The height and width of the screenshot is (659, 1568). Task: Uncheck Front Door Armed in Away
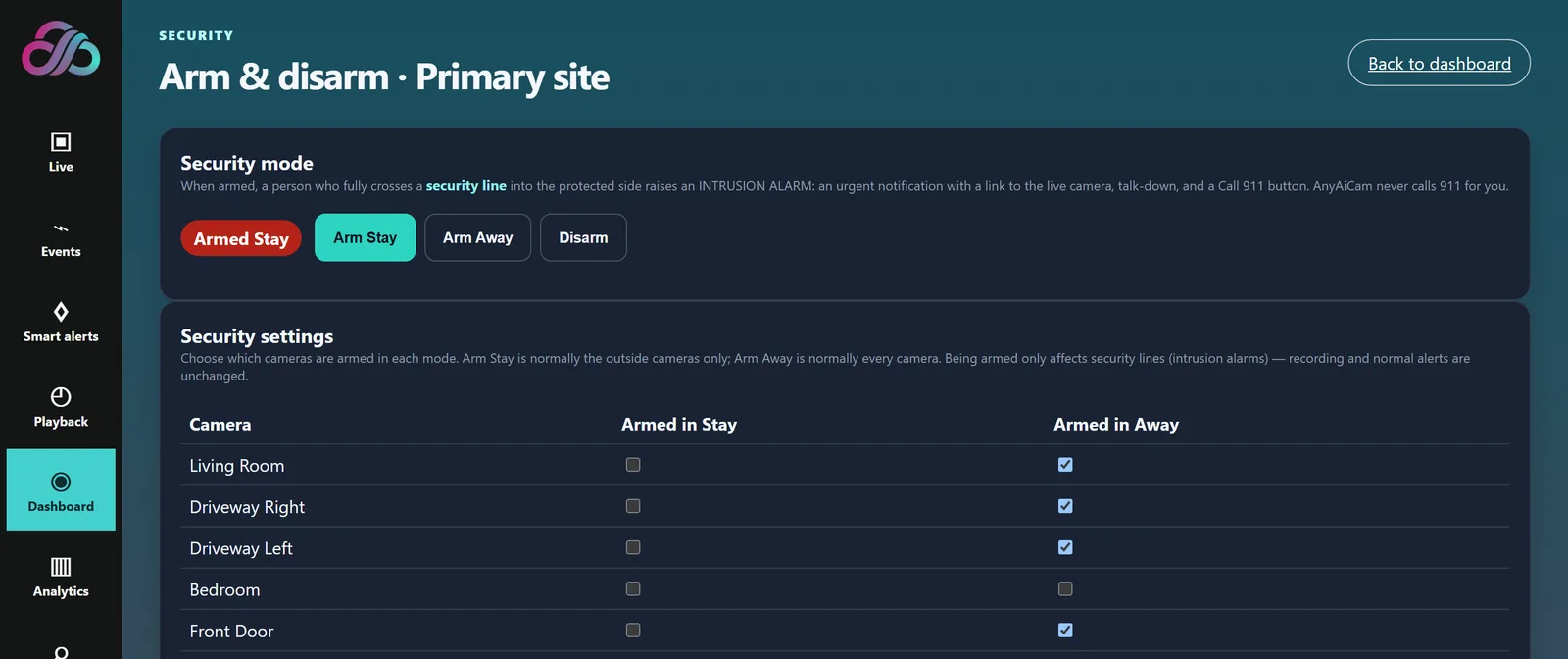tap(1065, 630)
